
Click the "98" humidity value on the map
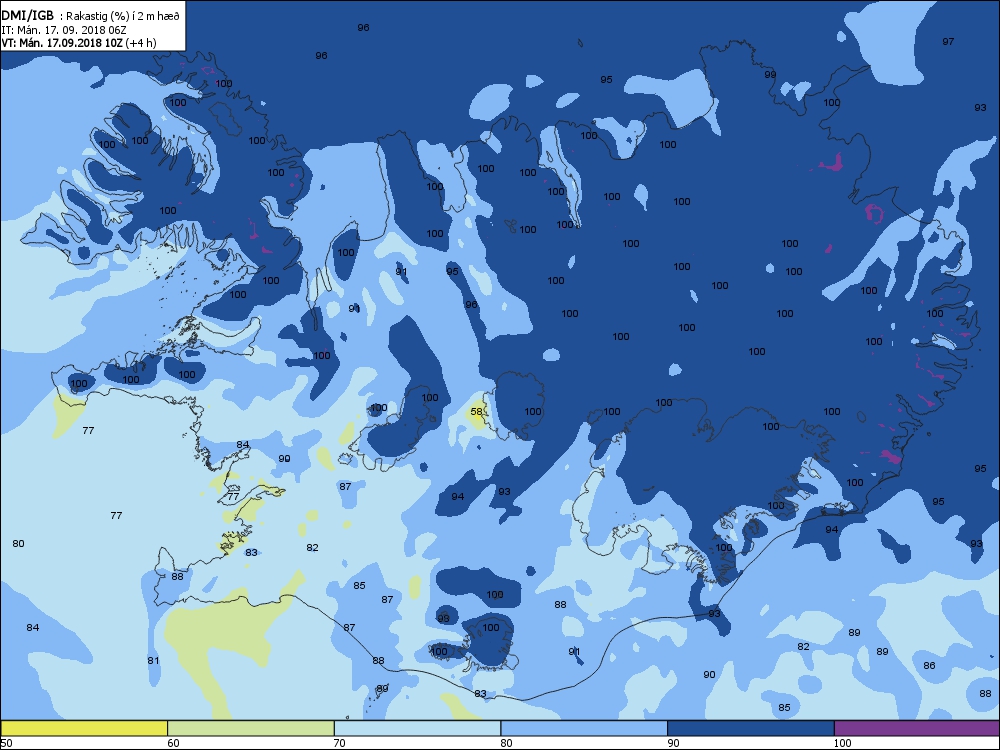(443, 619)
